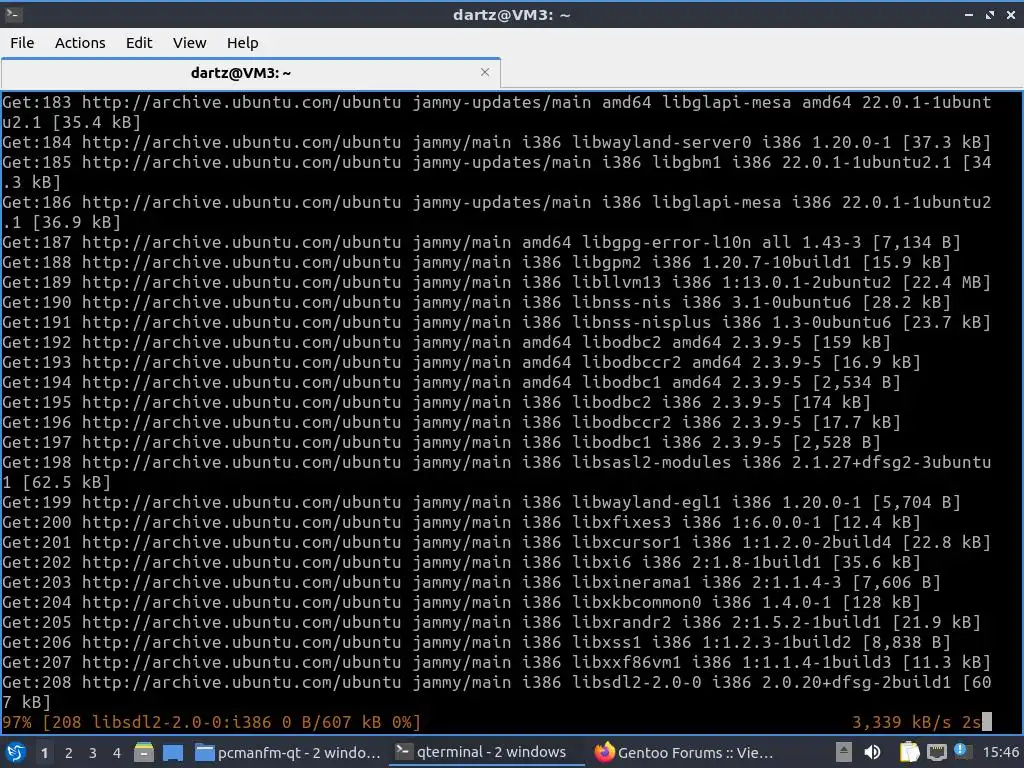1024x768 pixels.
Task: Click the 15:46 clock
Action: (x=1000, y=752)
